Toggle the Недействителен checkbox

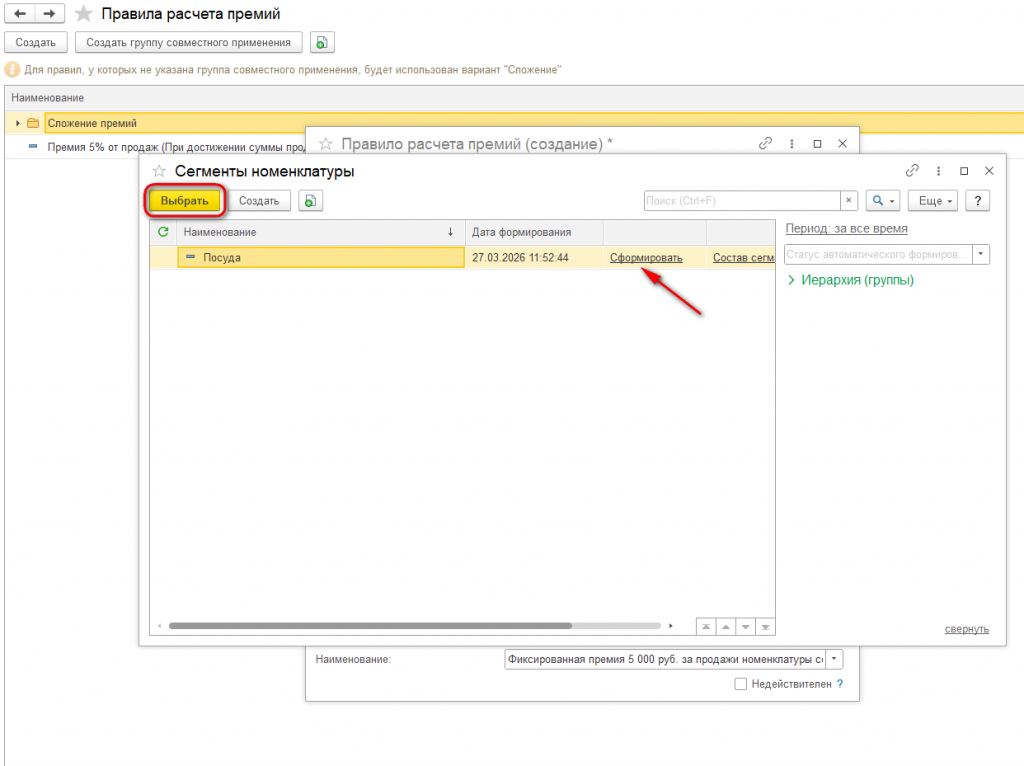click(741, 684)
